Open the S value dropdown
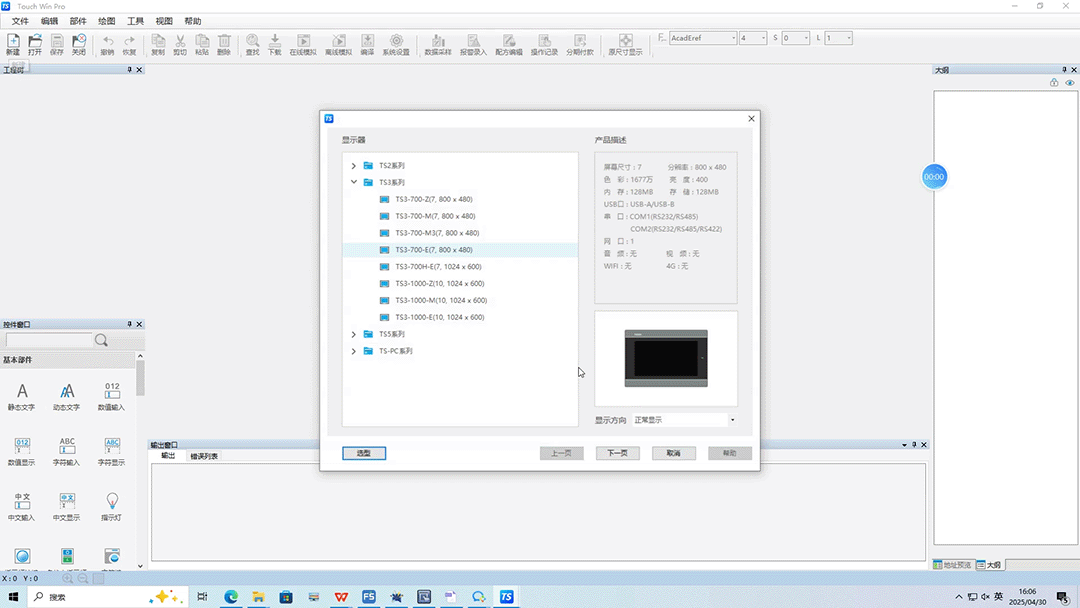1080x608 pixels. pos(806,38)
